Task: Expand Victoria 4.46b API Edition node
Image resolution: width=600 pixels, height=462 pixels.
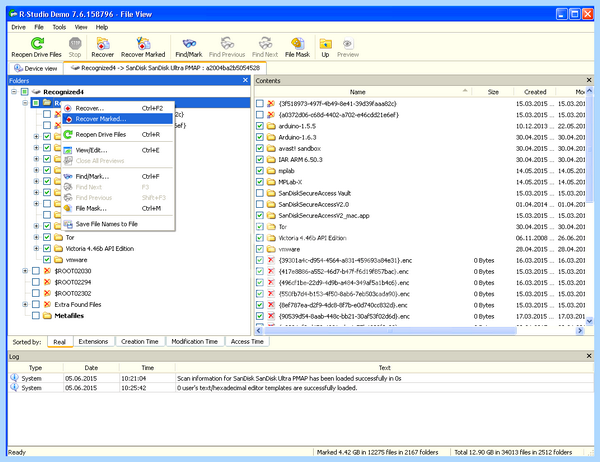Action: click(x=36, y=248)
